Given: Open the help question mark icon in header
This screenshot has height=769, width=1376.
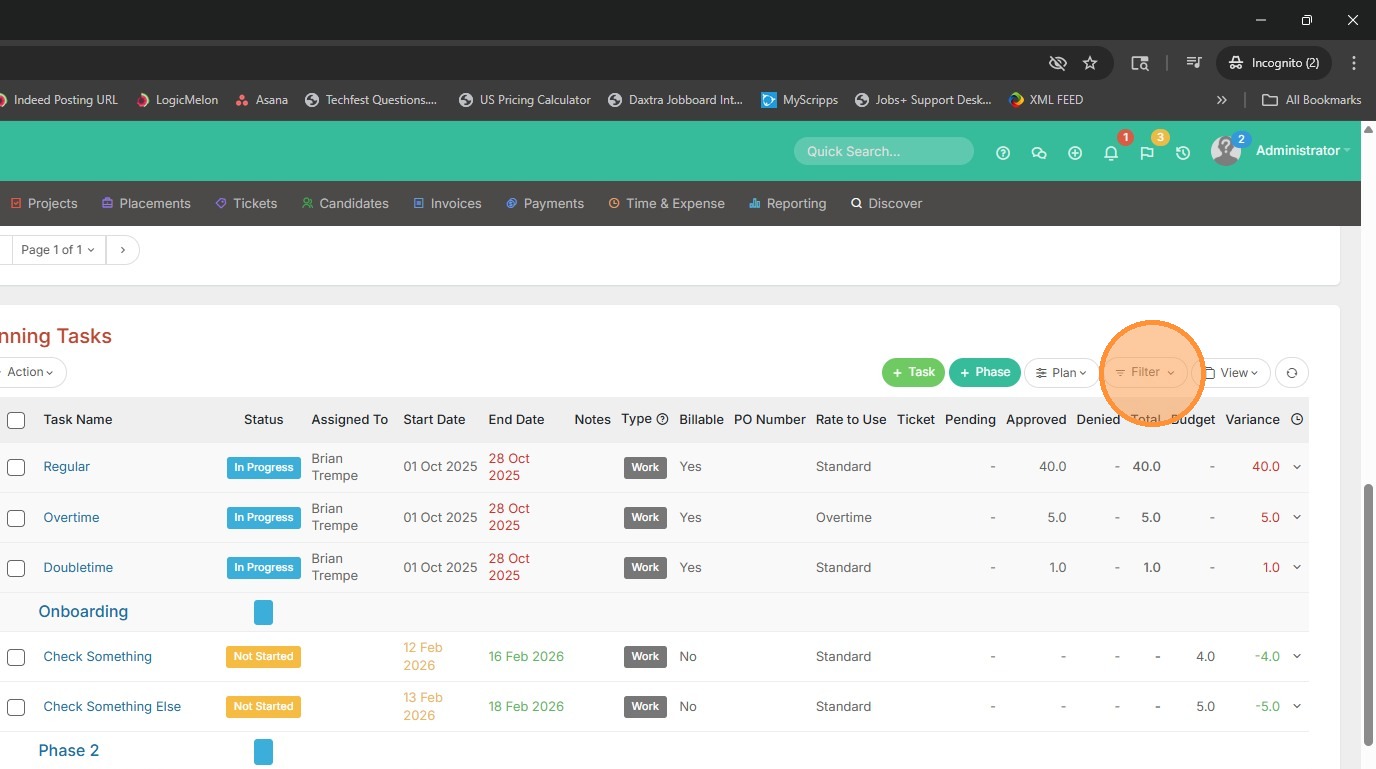Looking at the screenshot, I should [x=1003, y=153].
